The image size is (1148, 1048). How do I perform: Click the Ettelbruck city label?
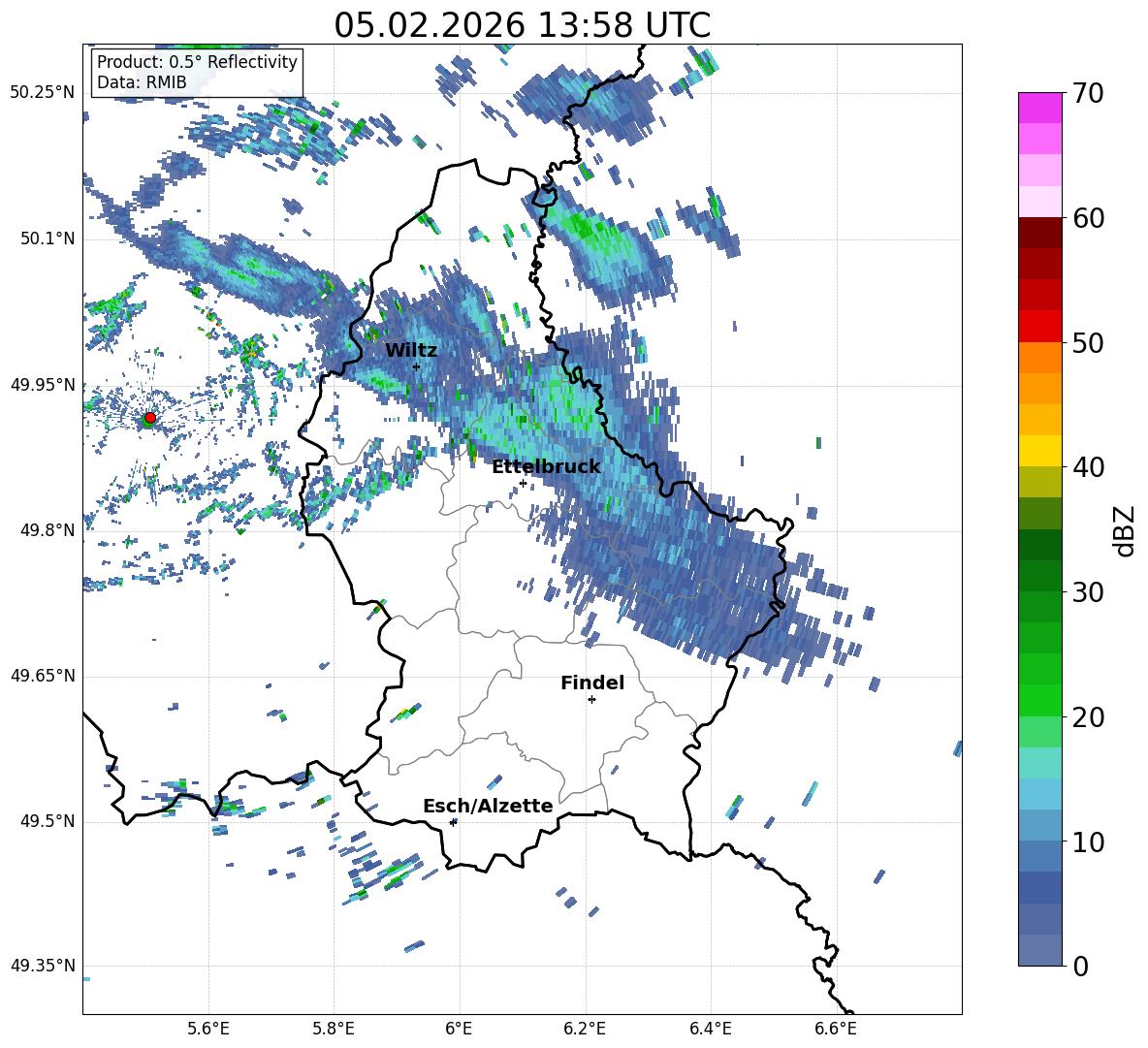(x=546, y=467)
